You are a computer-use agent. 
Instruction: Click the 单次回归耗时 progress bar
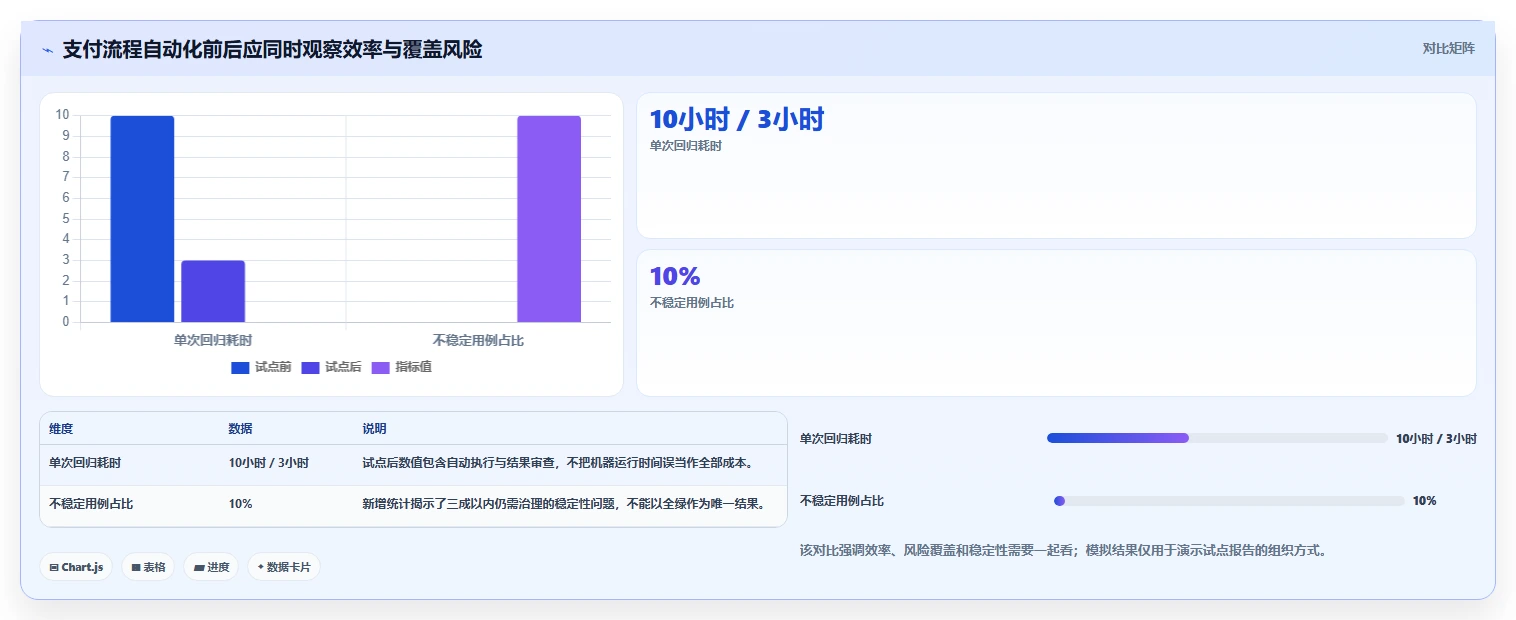pos(1217,438)
